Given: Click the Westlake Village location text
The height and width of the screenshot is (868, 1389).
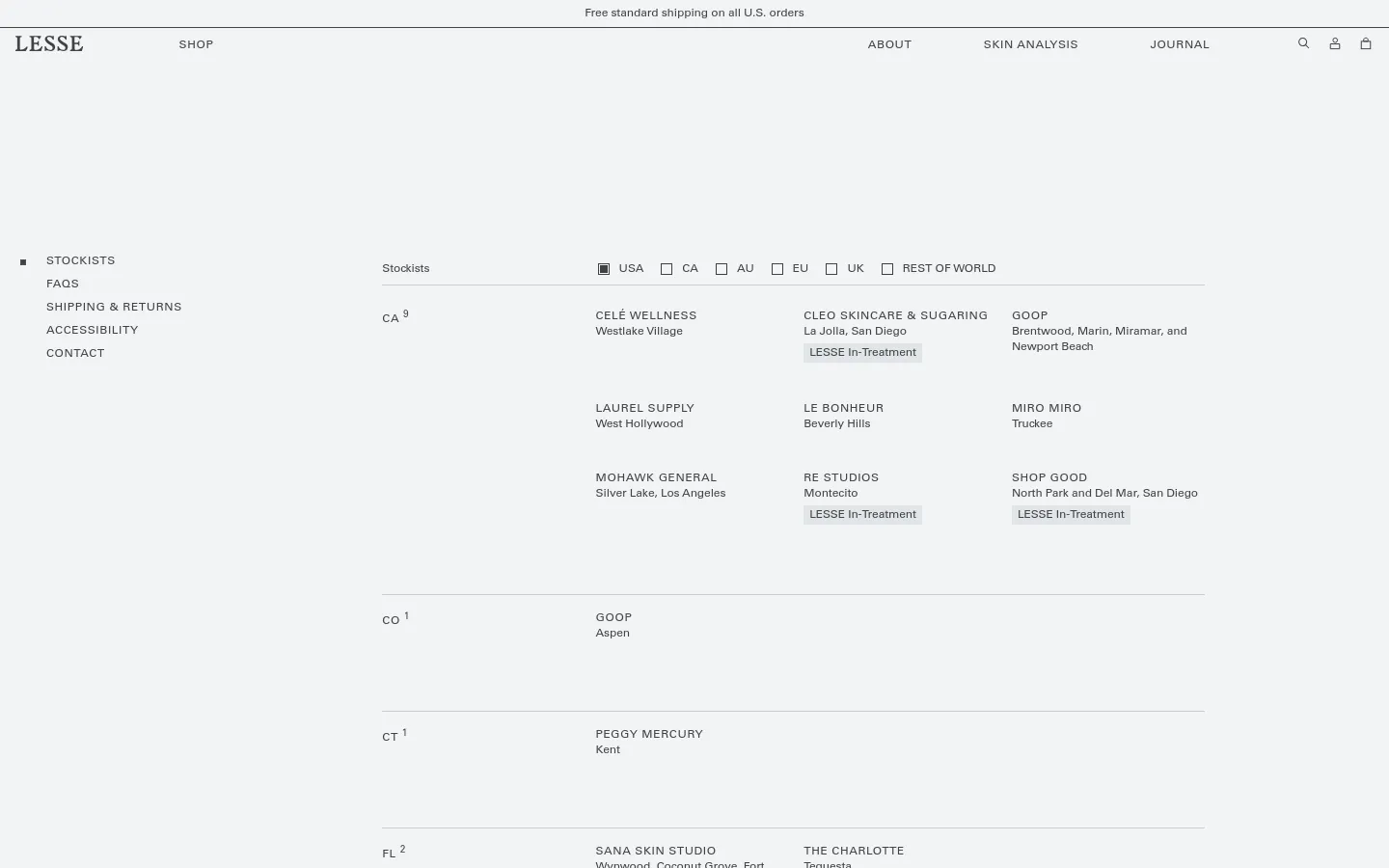Looking at the screenshot, I should point(639,331).
